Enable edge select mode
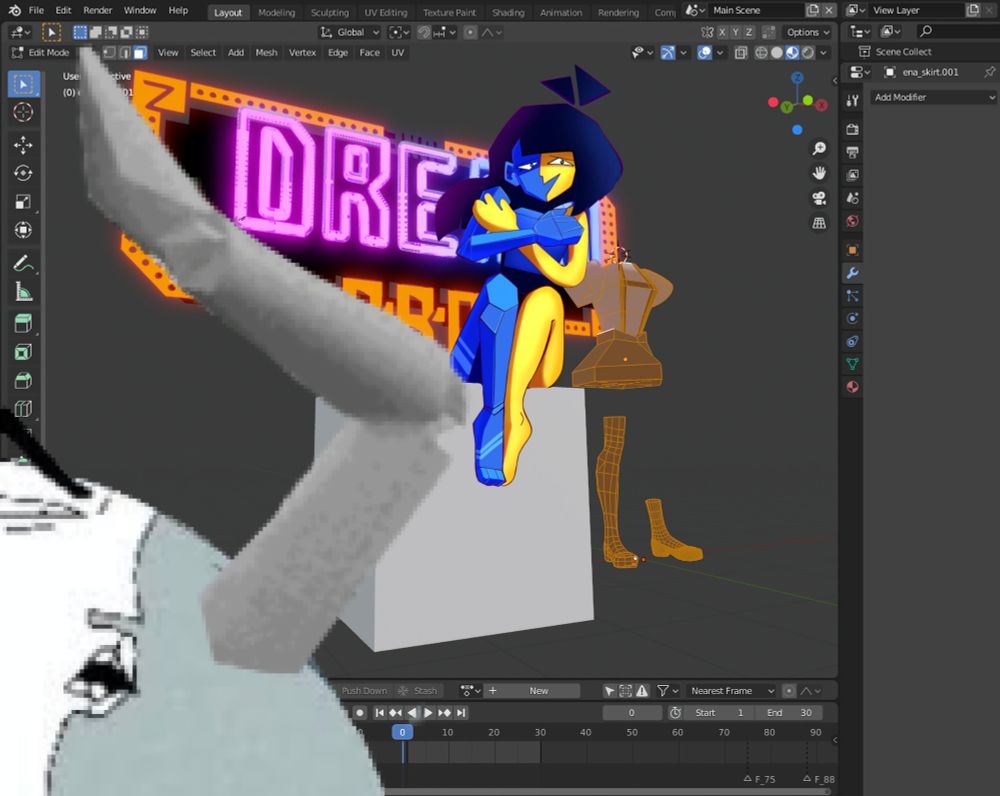1000x796 pixels. click(125, 52)
